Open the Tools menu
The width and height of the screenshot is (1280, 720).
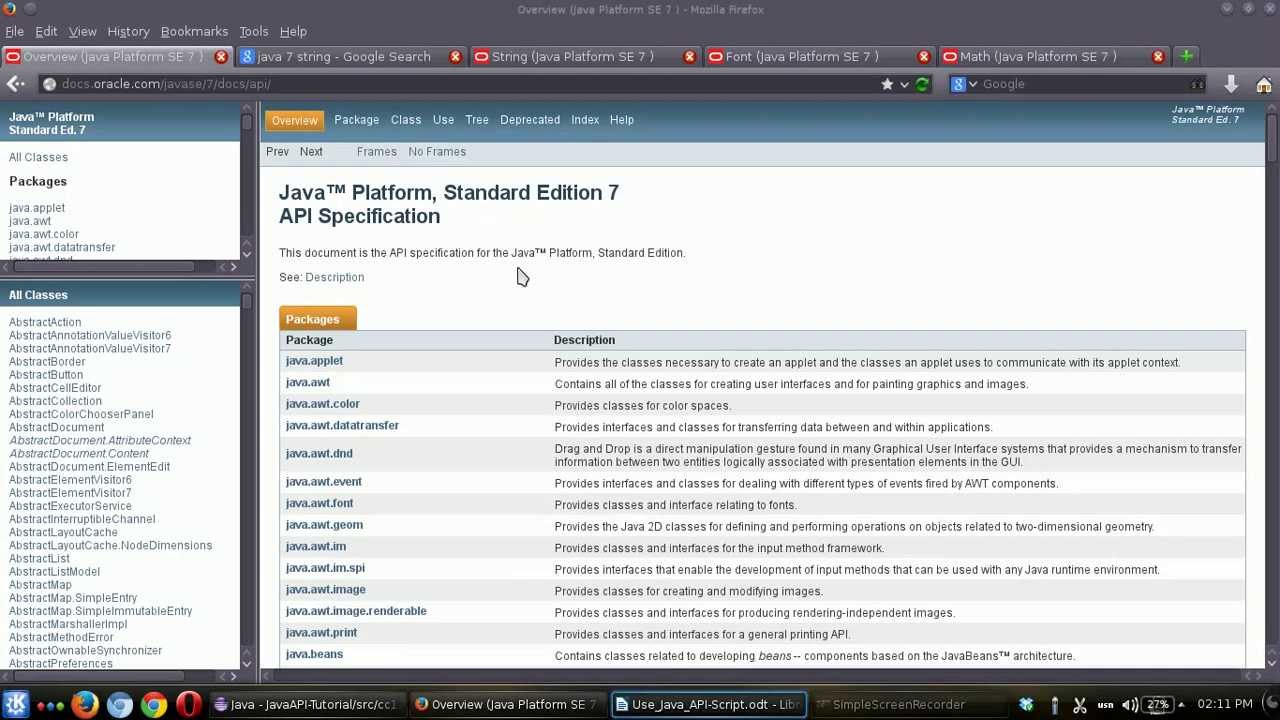(253, 31)
